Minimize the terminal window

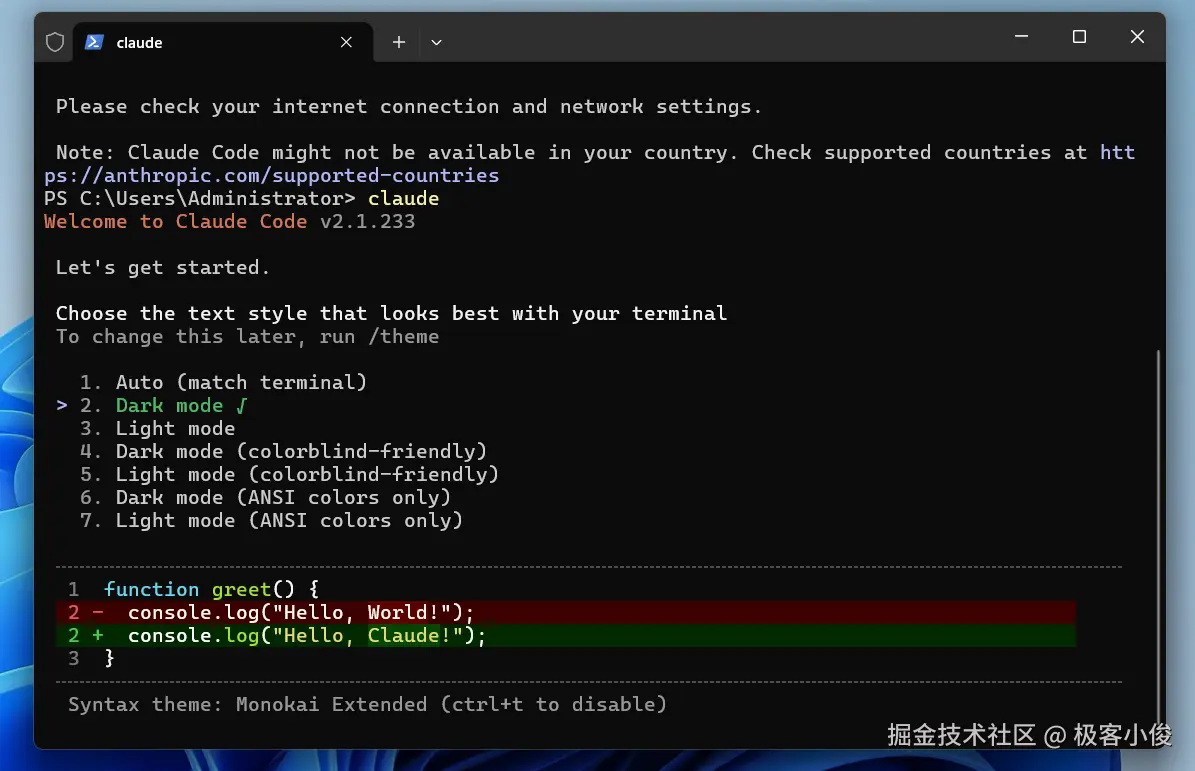pos(1021,37)
